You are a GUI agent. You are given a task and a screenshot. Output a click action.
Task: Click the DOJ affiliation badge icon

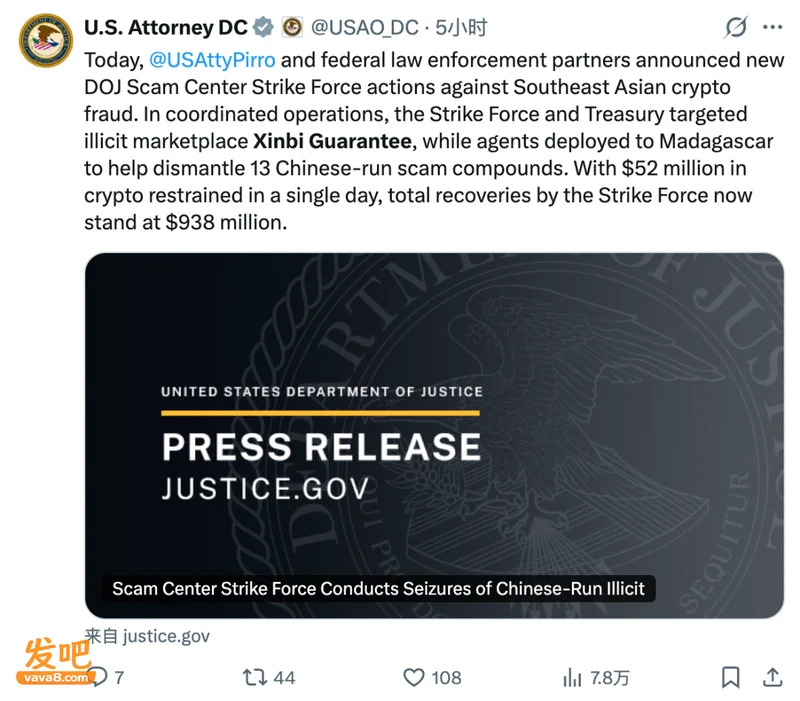(292, 28)
